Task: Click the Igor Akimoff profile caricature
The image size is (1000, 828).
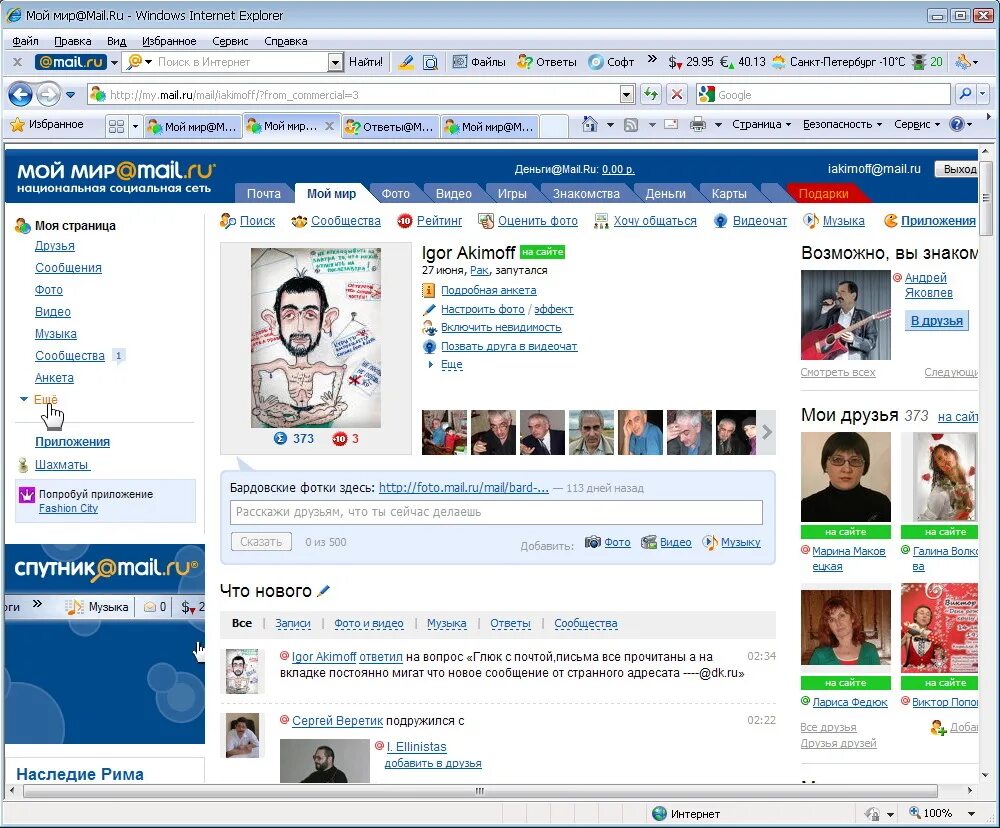Action: click(x=316, y=337)
